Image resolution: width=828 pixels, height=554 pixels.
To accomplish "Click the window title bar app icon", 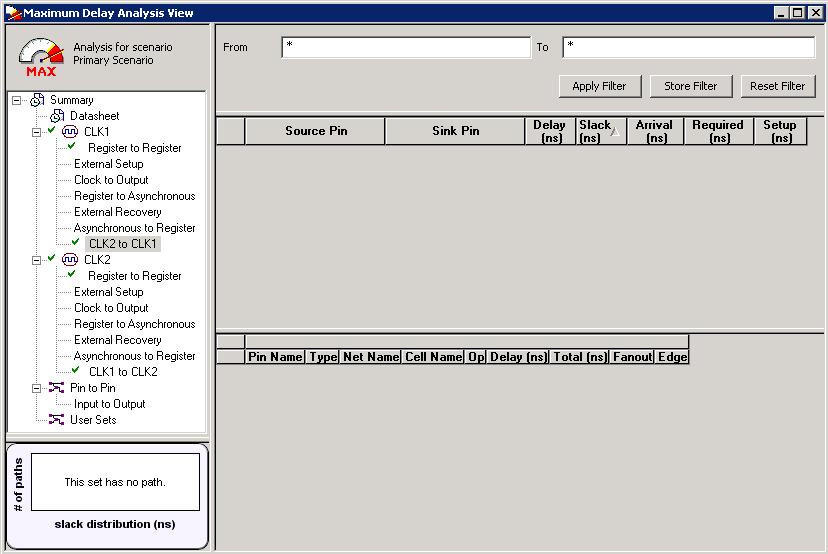I will pyautogui.click(x=13, y=13).
